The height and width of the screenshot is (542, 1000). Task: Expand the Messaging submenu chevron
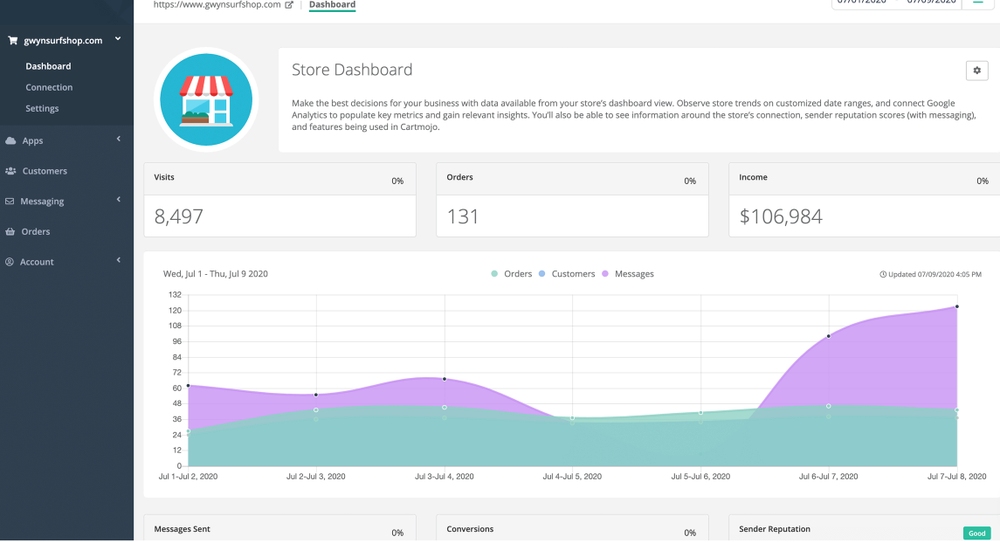(x=118, y=200)
